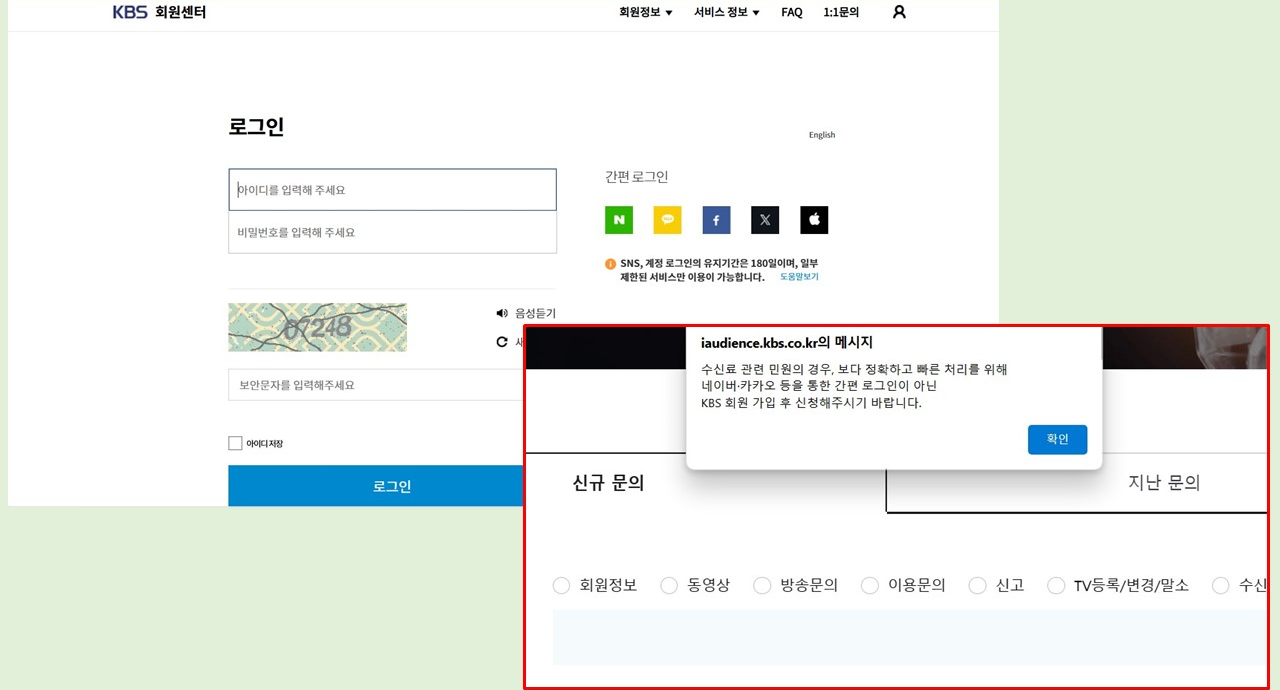Click the 간편 로그인 heading text
The height and width of the screenshot is (690, 1280).
[636, 177]
